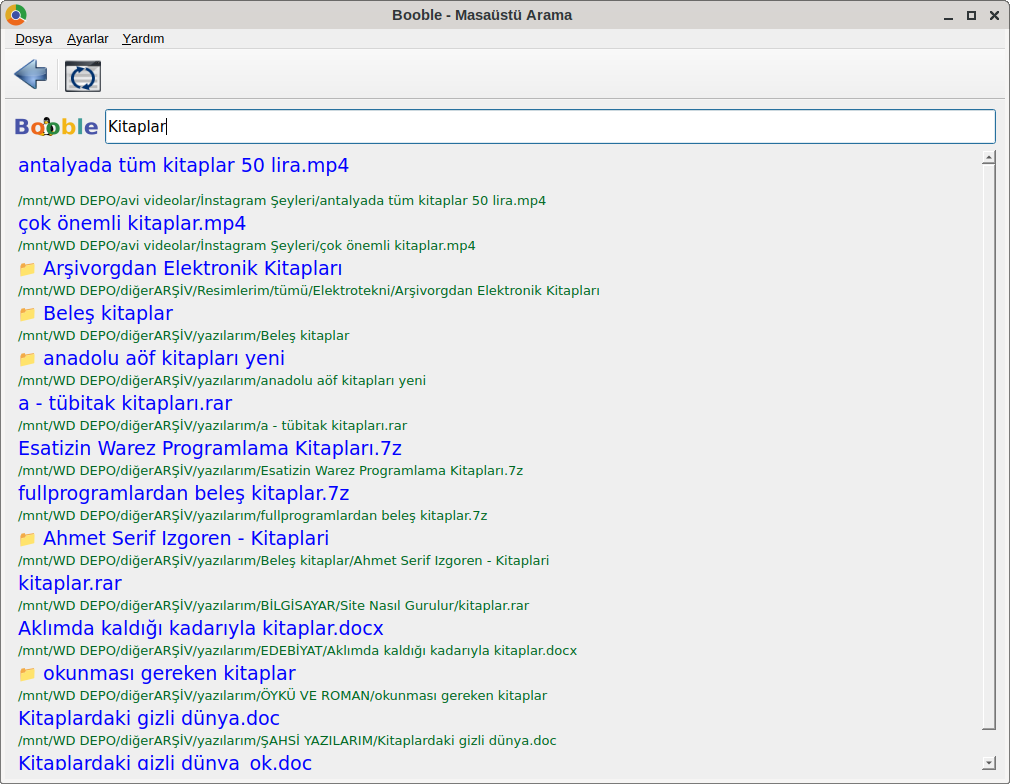Click the refresh index toolbar icon
The height and width of the screenshot is (784, 1010).
pyautogui.click(x=82, y=77)
